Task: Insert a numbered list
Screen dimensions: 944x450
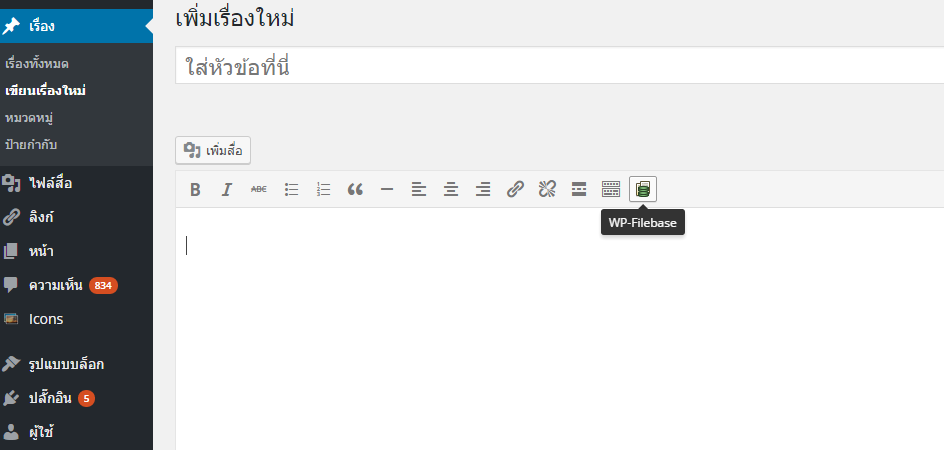Action: (323, 190)
